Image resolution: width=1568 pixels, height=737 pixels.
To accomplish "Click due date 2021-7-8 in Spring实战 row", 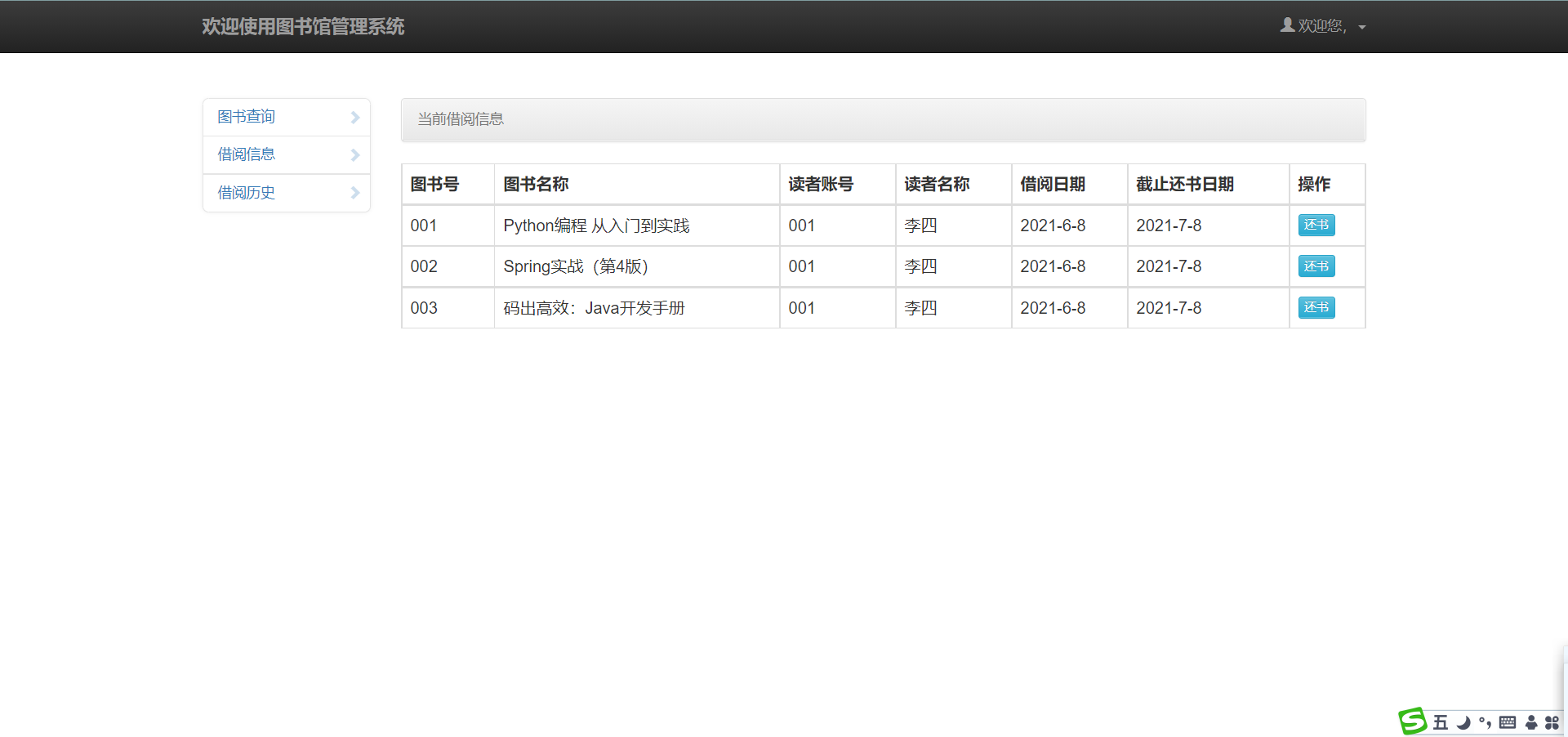I will pos(1169,266).
